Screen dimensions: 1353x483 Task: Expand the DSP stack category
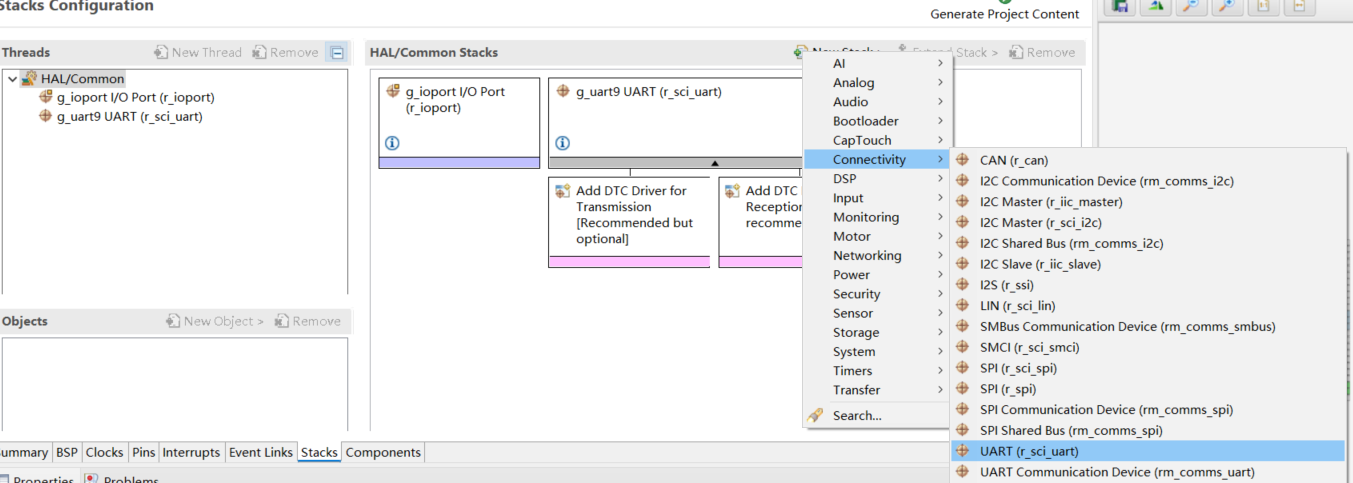(878, 179)
